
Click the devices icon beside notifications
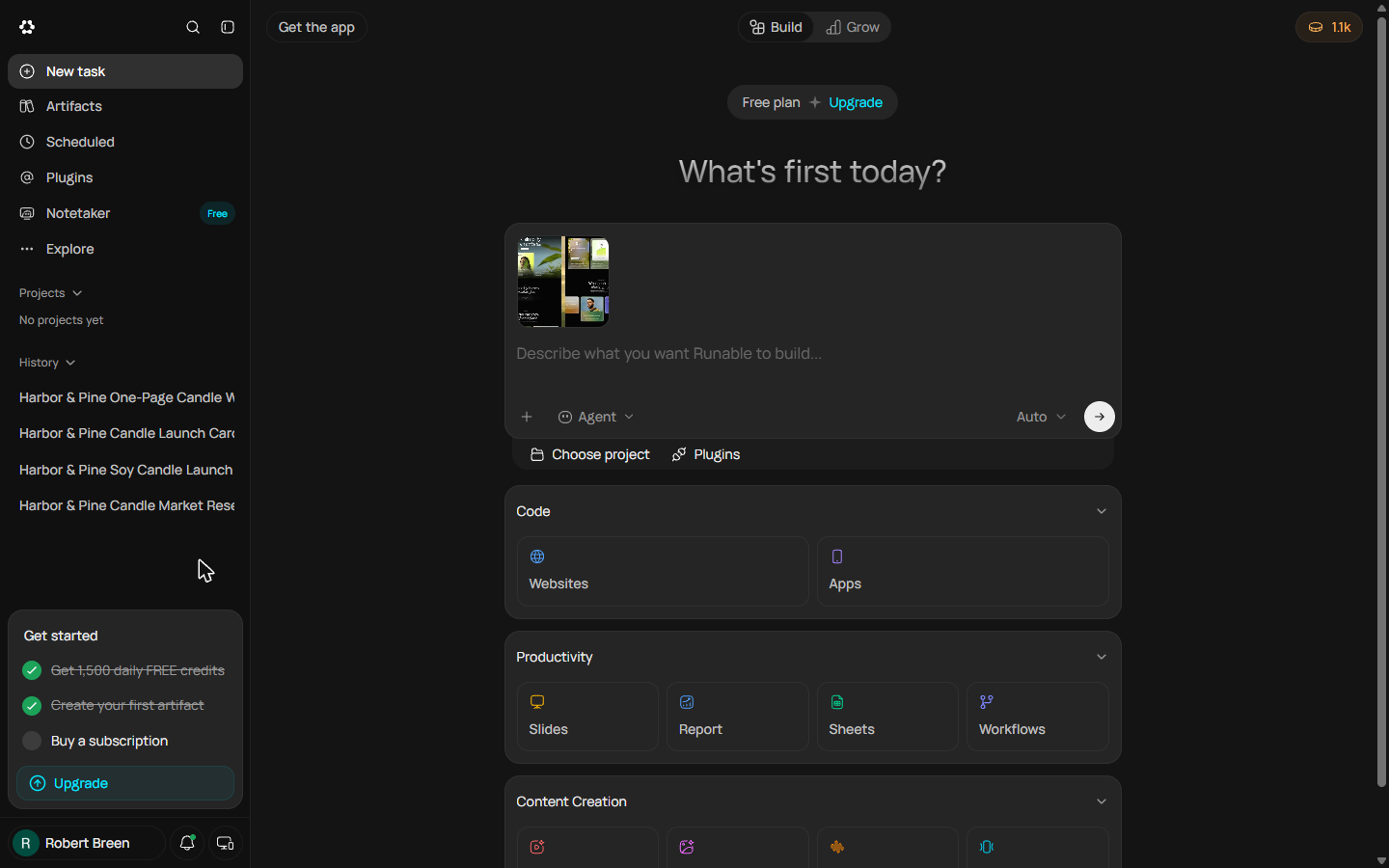(x=226, y=843)
